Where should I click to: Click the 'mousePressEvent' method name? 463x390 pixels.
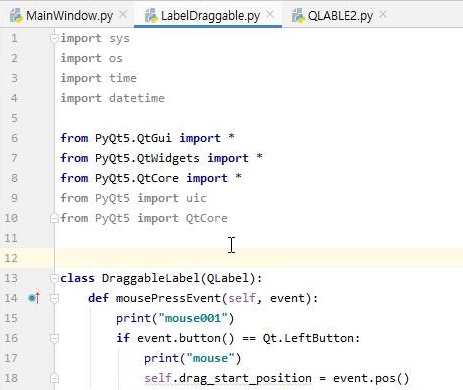coord(168,298)
